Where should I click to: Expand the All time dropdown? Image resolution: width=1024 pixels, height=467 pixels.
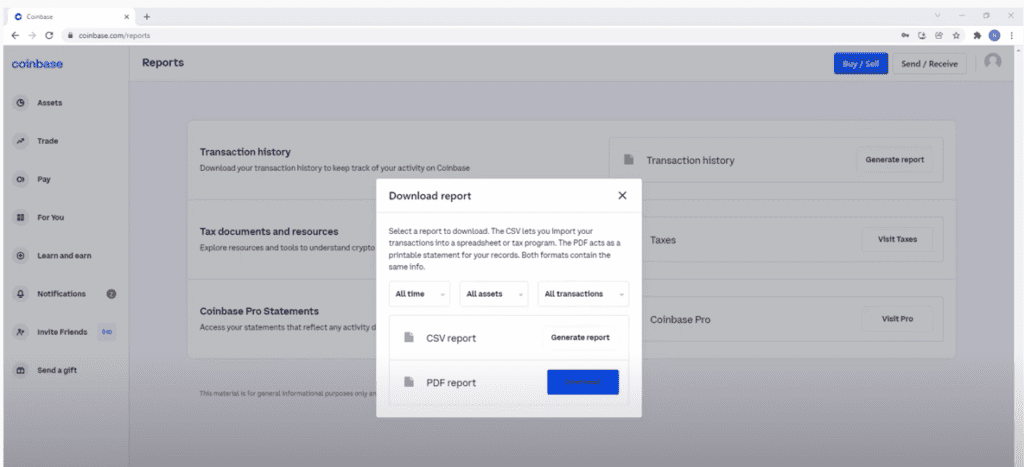pos(418,294)
